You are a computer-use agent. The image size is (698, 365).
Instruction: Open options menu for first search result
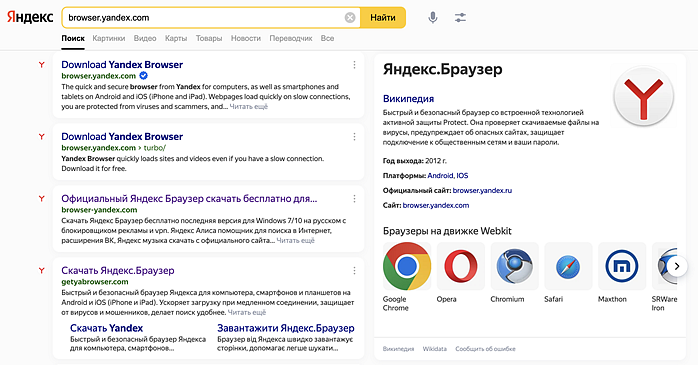click(x=354, y=65)
